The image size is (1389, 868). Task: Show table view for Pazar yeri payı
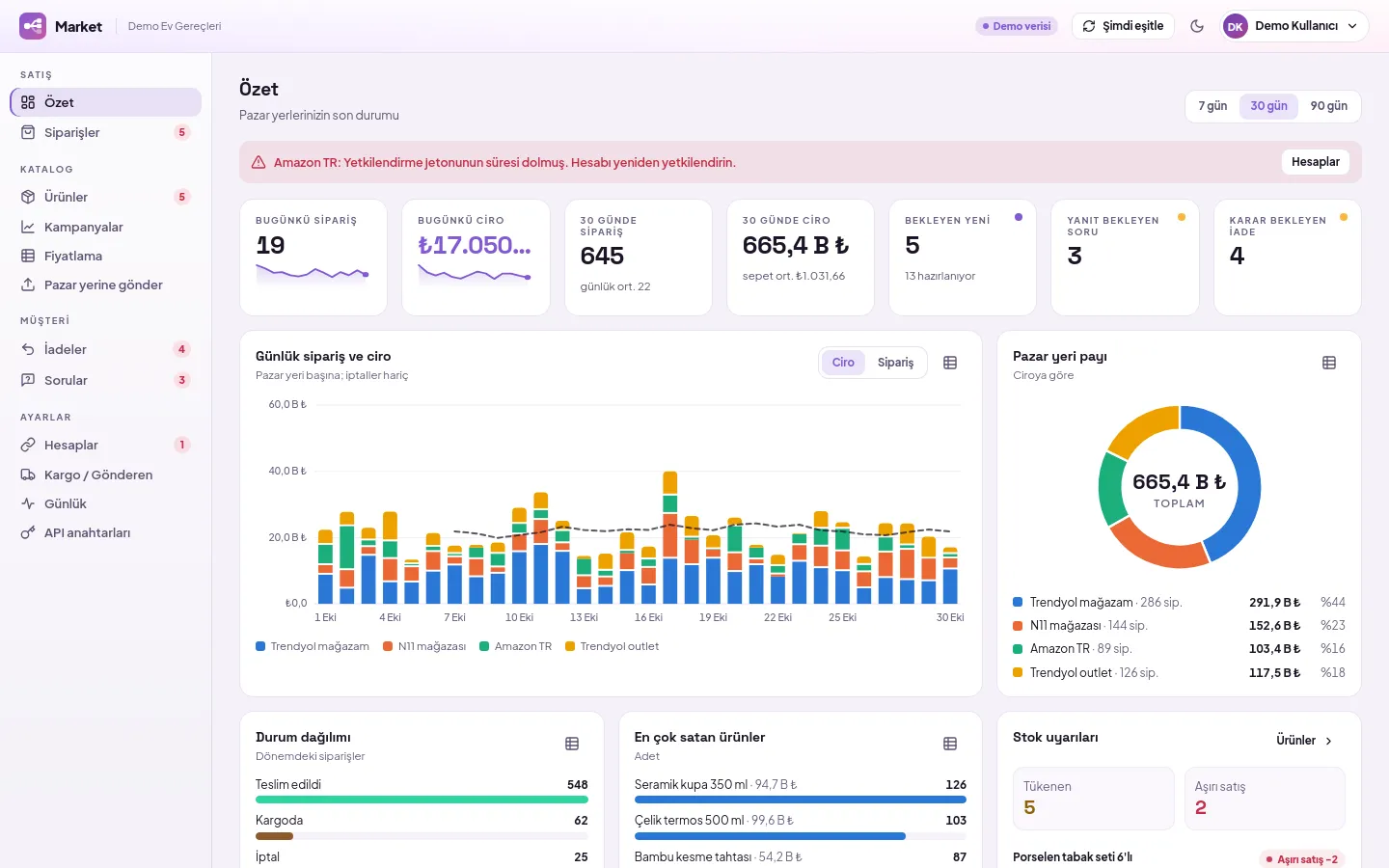coord(1329,363)
